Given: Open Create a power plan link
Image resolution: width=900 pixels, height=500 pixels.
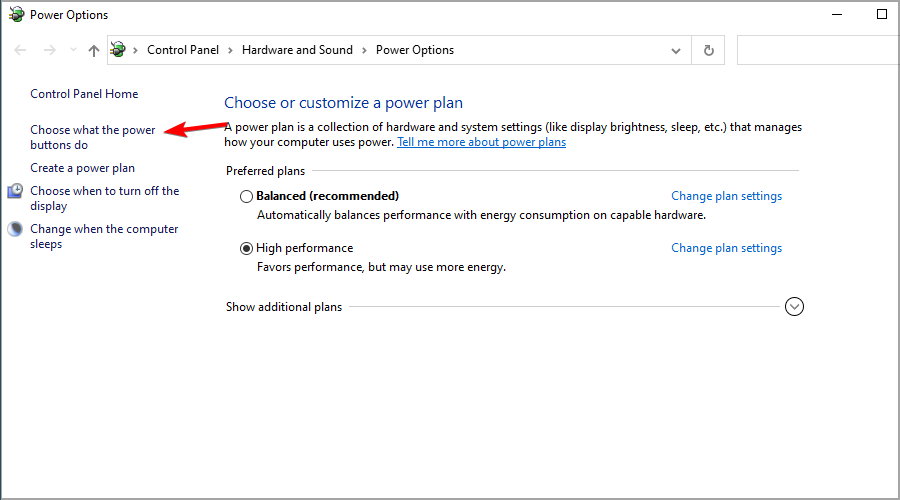Looking at the screenshot, I should pyautogui.click(x=83, y=168).
